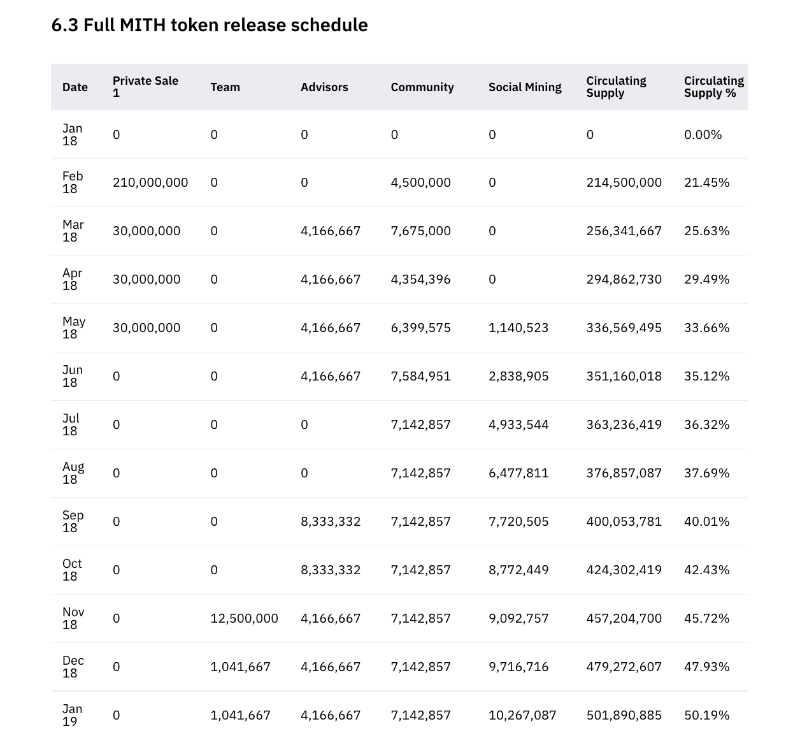Viewport: 800px width, 738px height.
Task: Select the 50.19% percentage cell
Action: (x=707, y=716)
